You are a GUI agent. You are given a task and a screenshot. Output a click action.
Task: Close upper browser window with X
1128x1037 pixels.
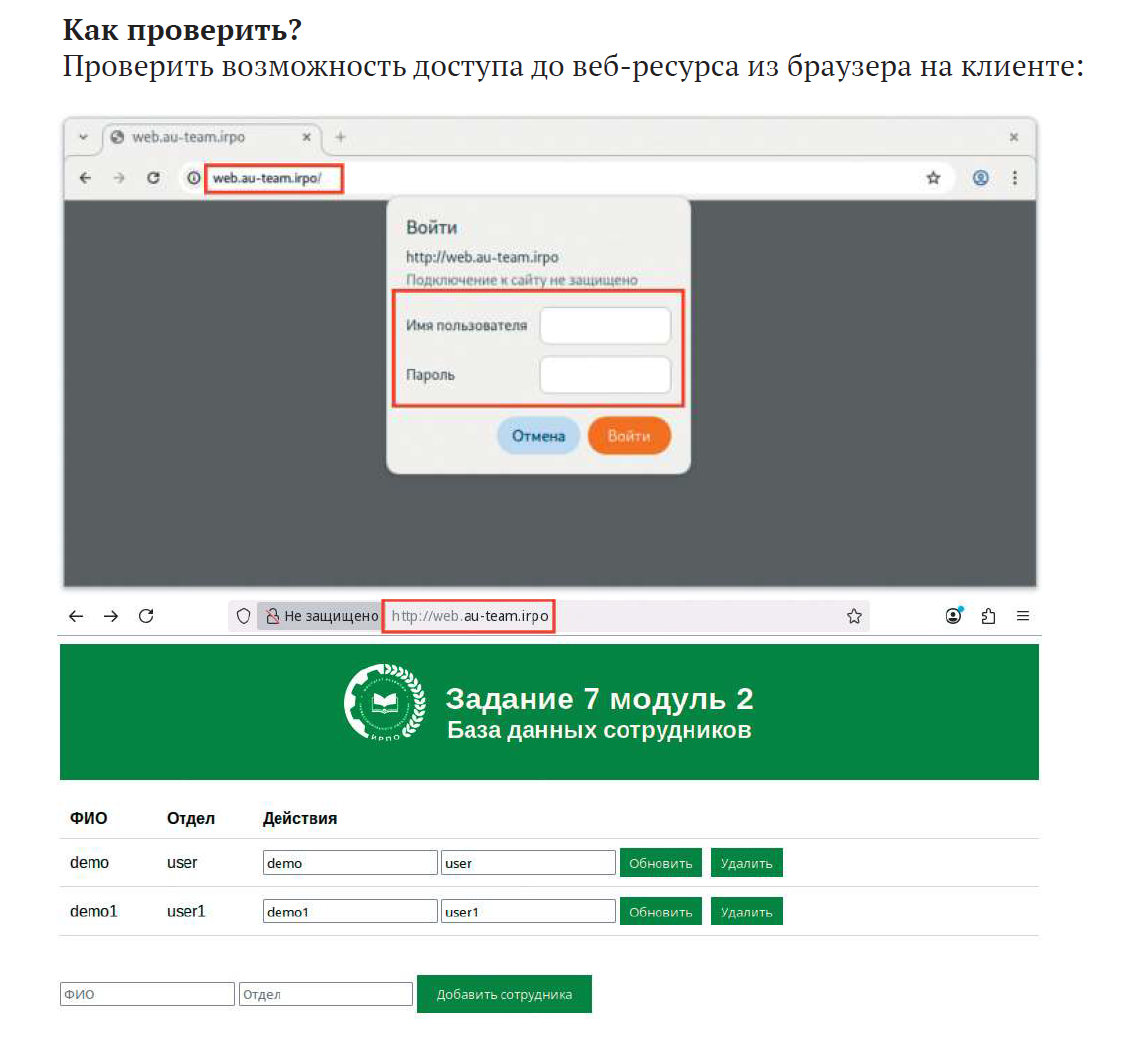(x=1014, y=137)
